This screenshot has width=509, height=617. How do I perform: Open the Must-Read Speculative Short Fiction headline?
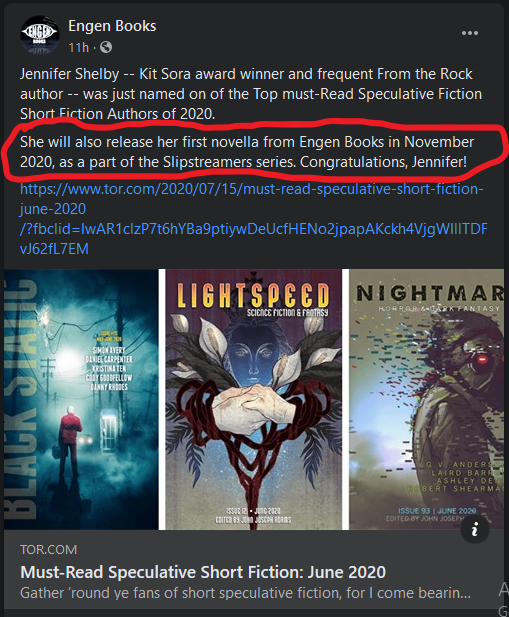203,572
